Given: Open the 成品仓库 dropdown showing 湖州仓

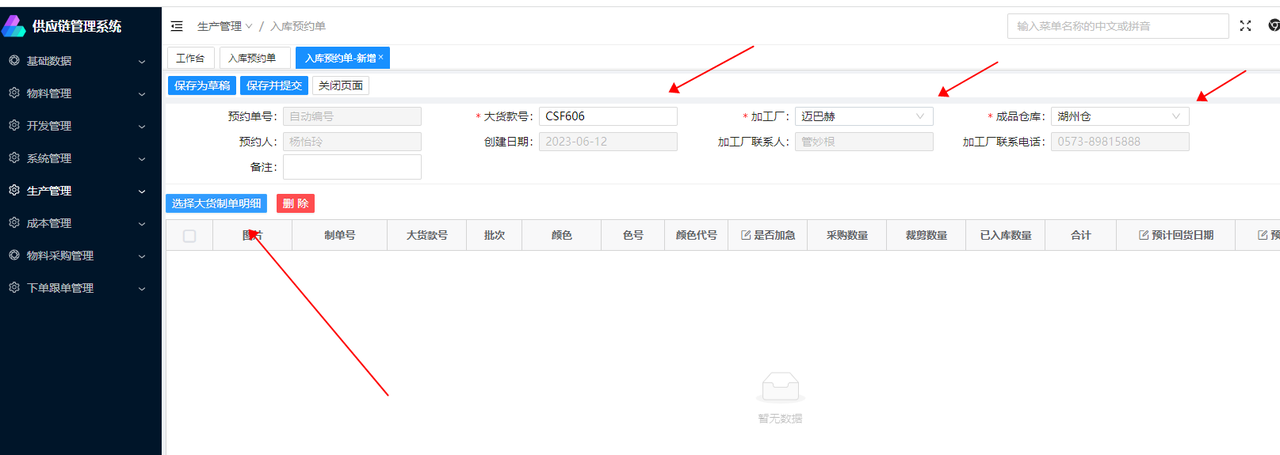Looking at the screenshot, I should coord(1119,116).
